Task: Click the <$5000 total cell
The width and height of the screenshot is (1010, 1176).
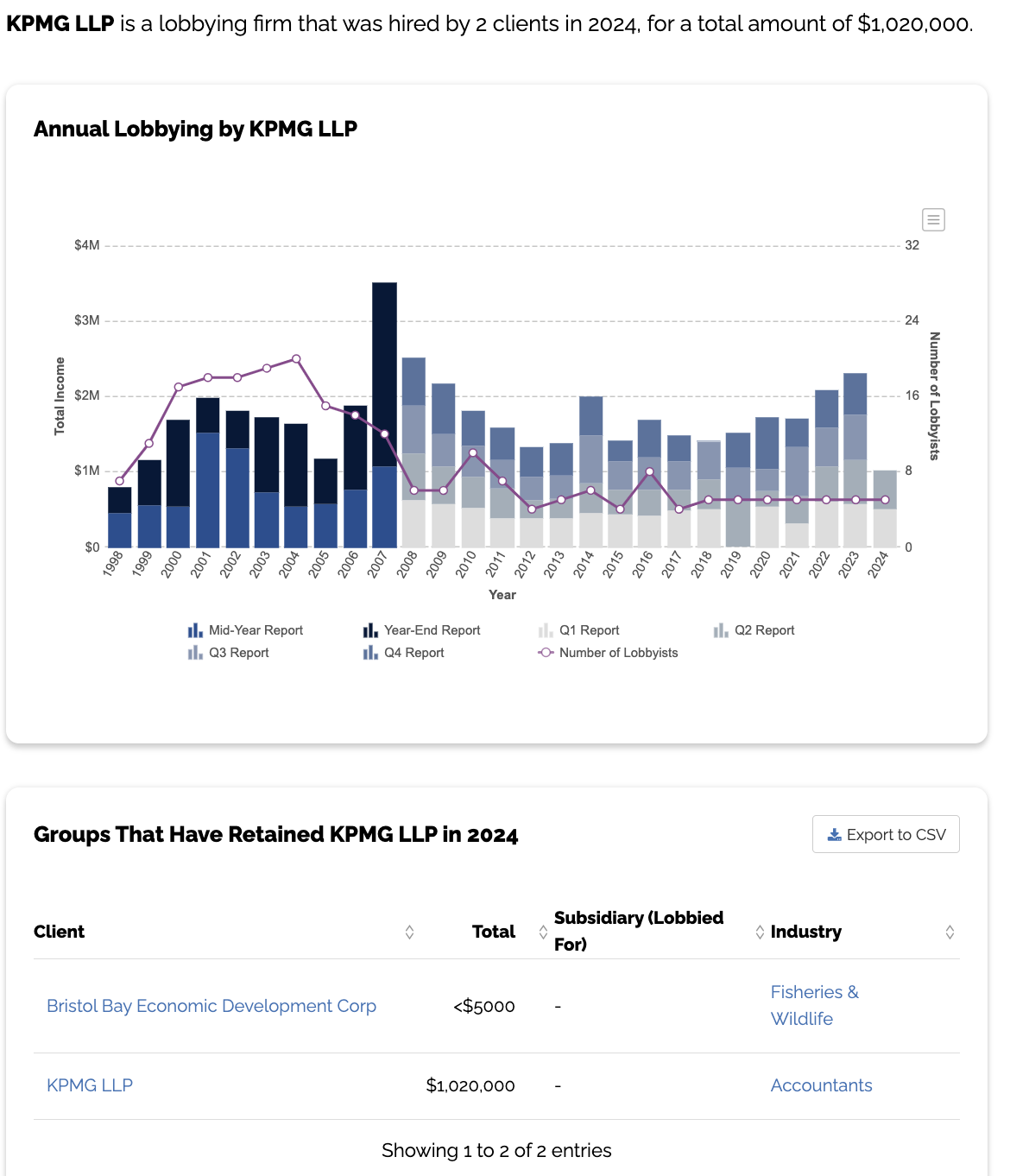Action: pos(484,1006)
